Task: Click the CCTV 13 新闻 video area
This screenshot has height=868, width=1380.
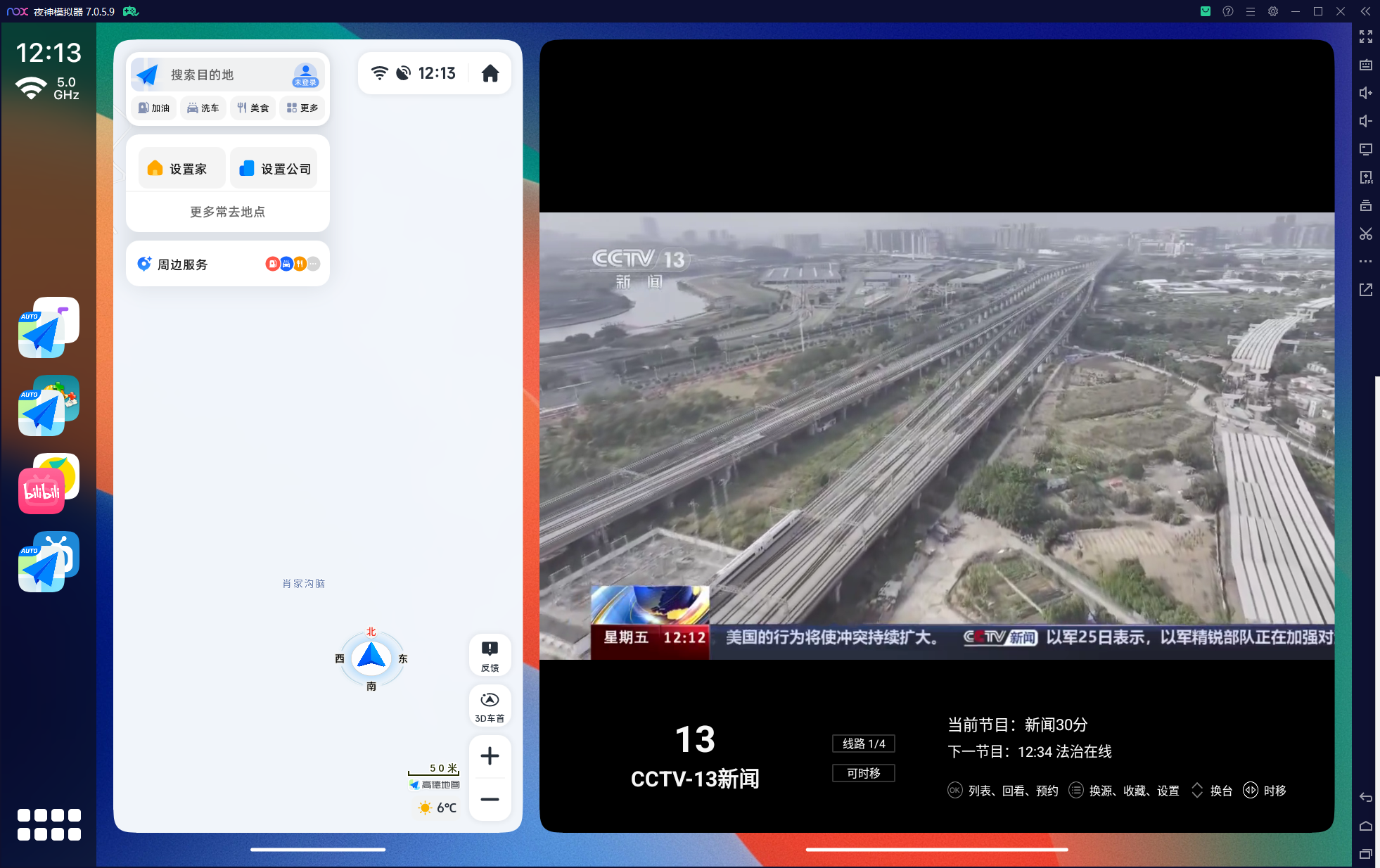Action: (x=937, y=436)
